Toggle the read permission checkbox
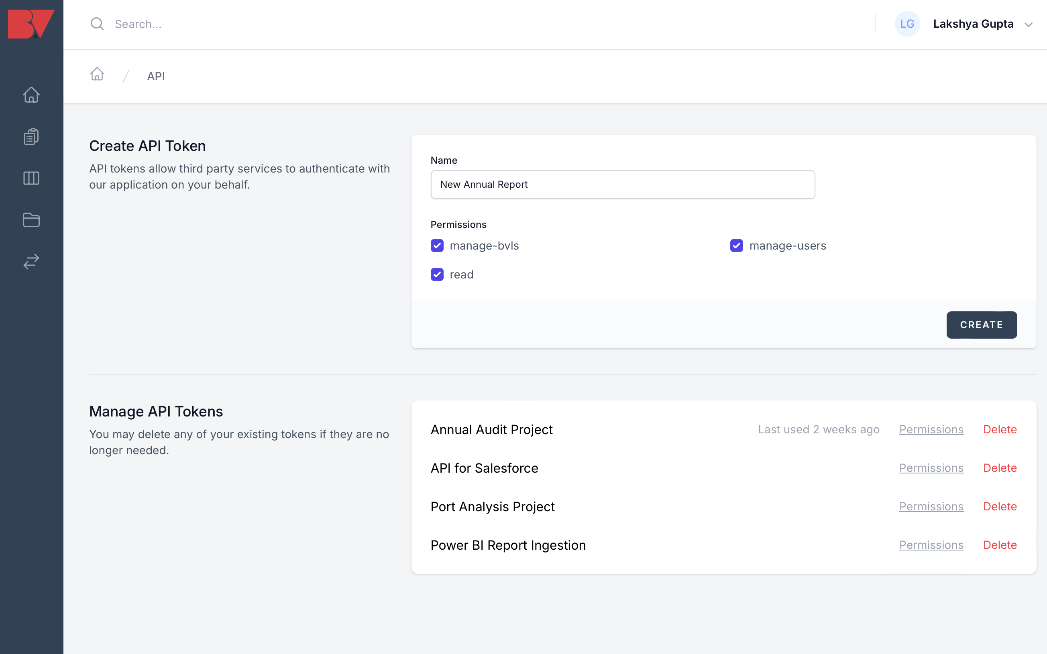Screen dimensions: 1047x654 click(437, 275)
